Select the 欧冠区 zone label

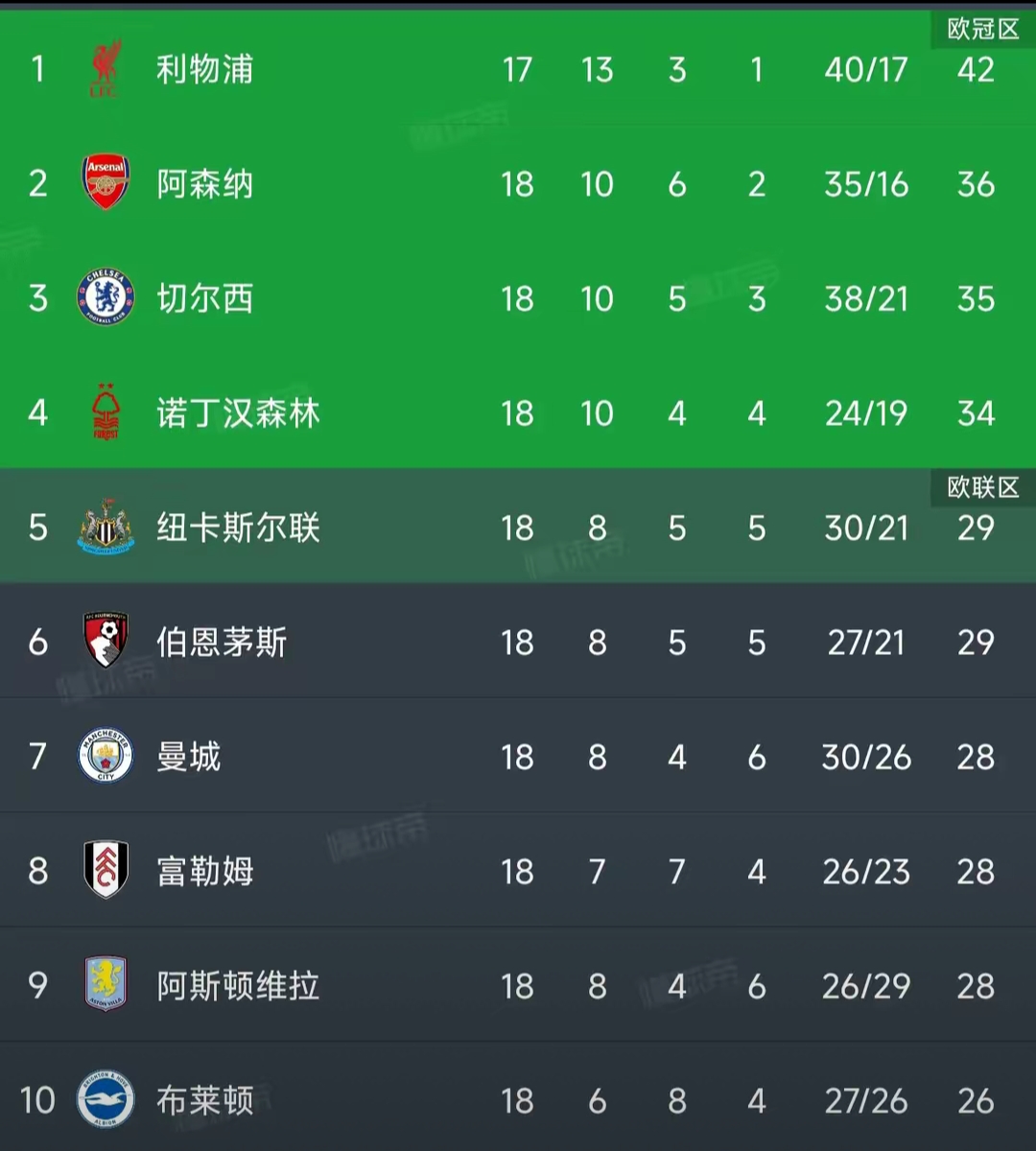point(983,30)
